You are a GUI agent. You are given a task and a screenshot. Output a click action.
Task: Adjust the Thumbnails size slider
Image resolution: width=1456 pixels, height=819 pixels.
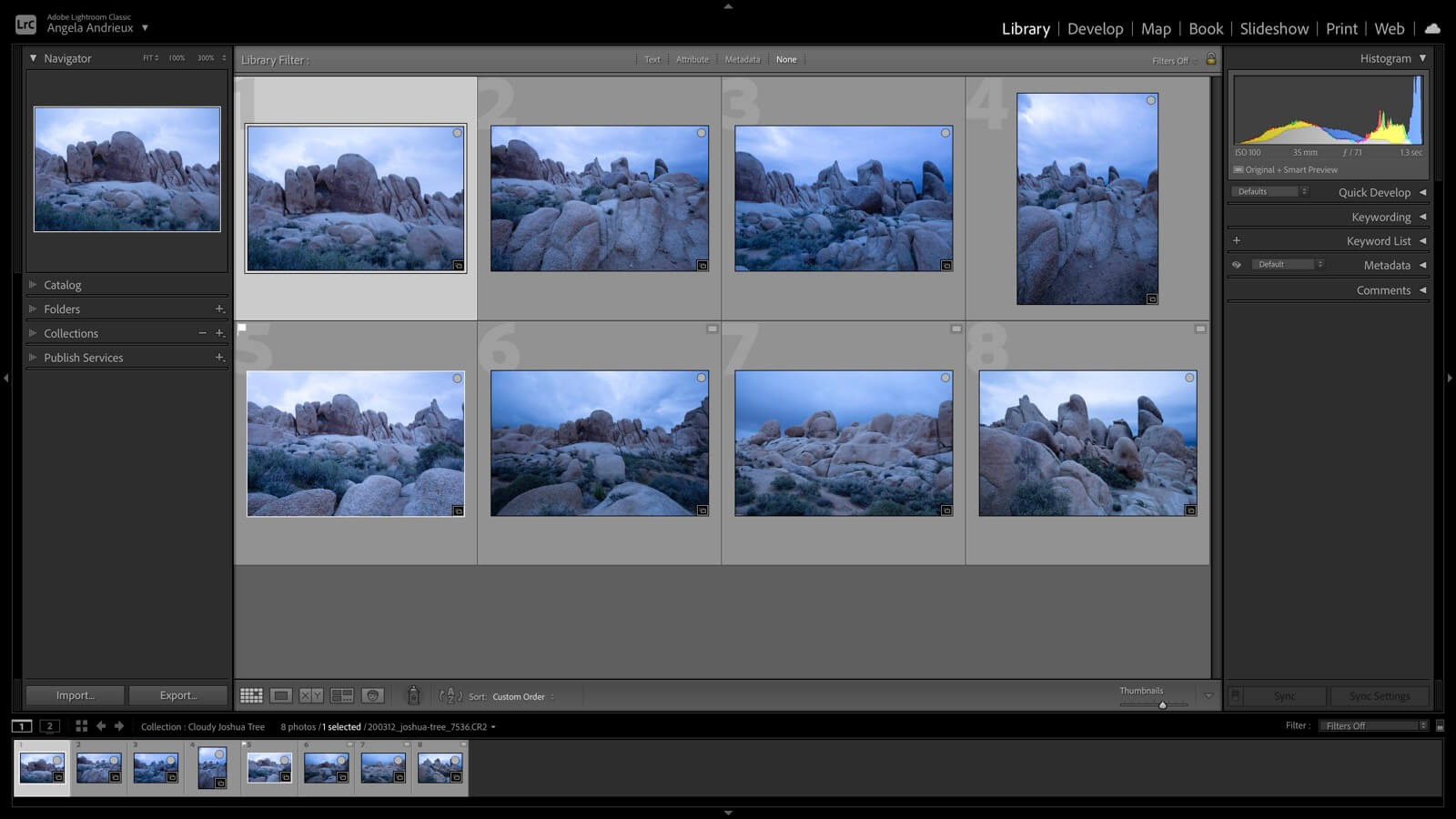pyautogui.click(x=1162, y=704)
